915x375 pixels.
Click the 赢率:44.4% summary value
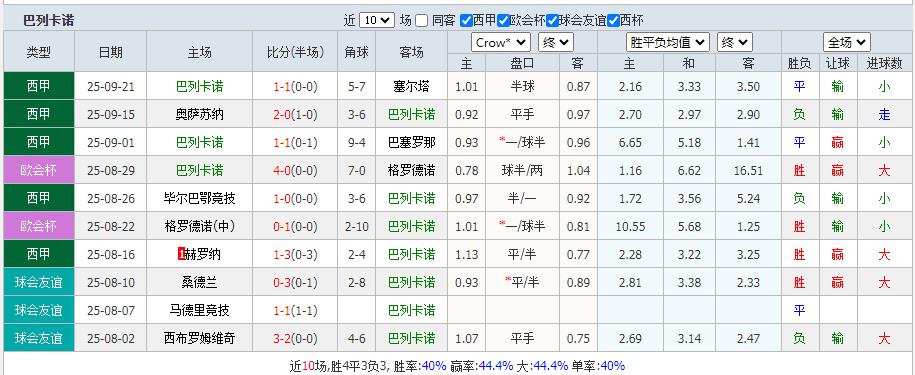481,366
